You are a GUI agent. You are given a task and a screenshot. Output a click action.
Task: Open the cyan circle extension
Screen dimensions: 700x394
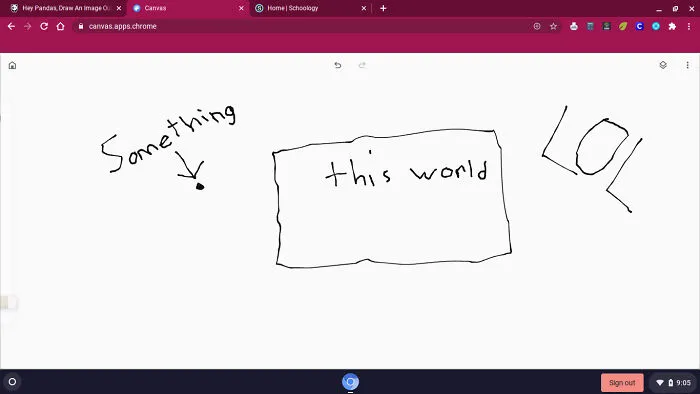tap(656, 26)
